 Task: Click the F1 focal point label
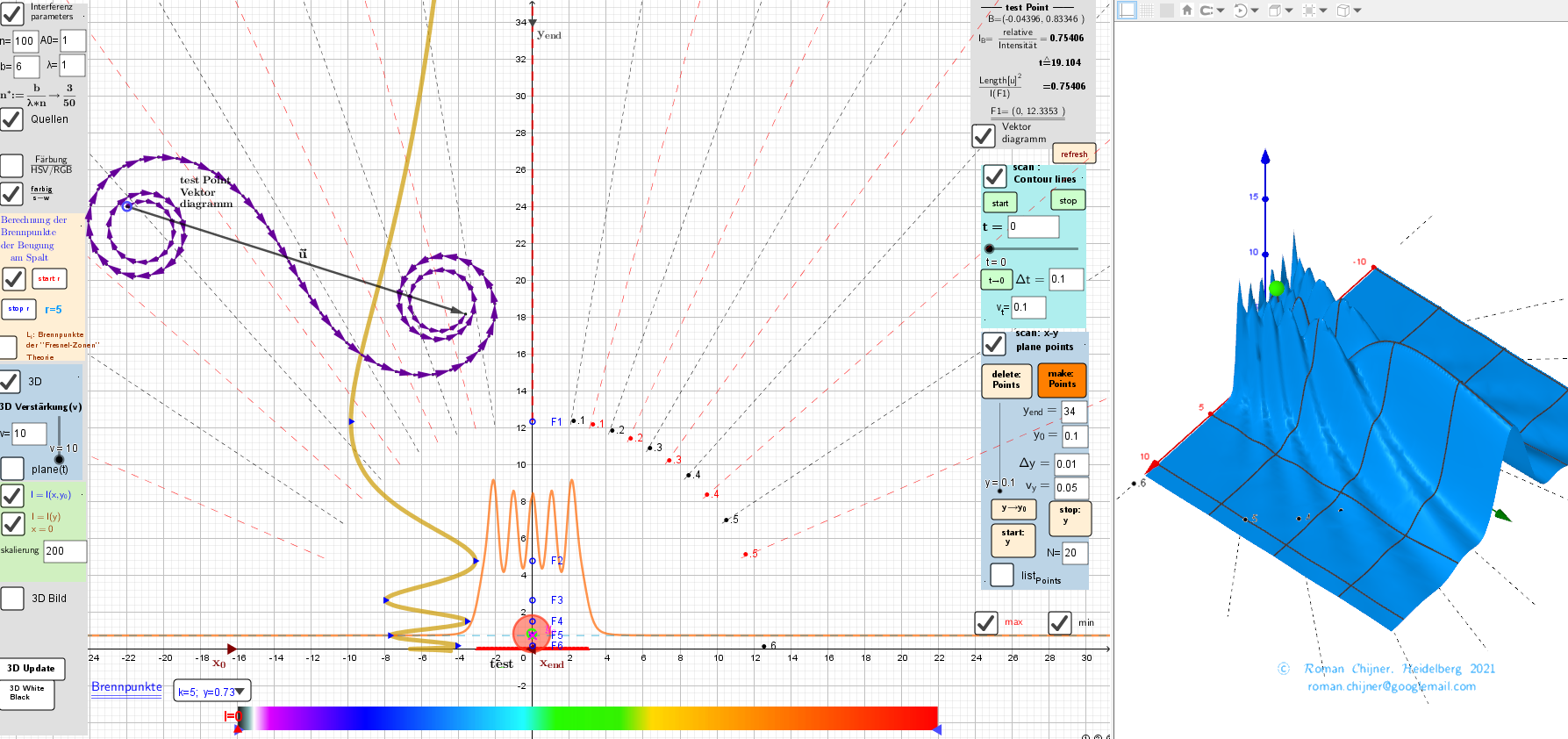click(556, 422)
